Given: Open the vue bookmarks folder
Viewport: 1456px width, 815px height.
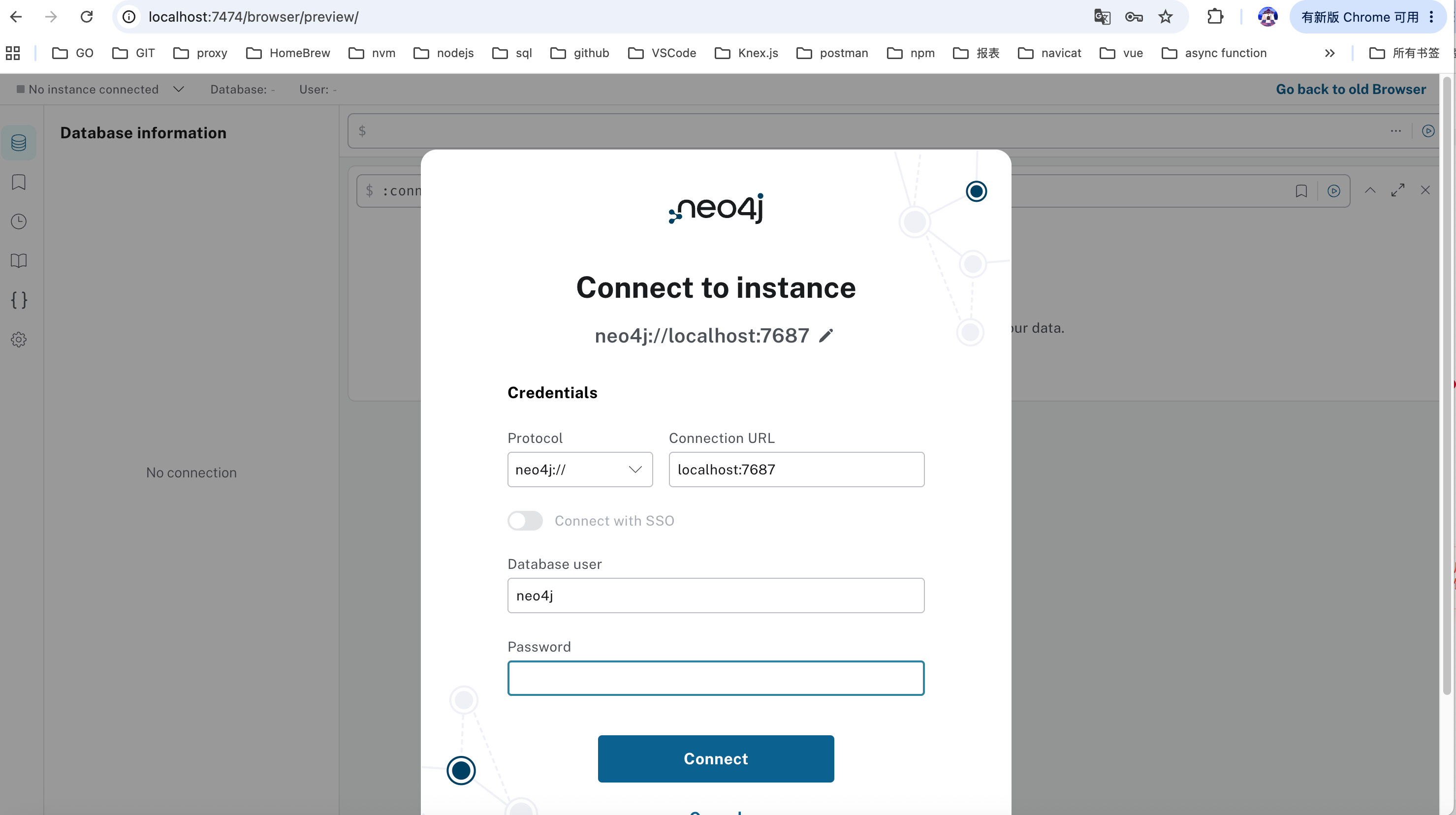Looking at the screenshot, I should tap(1121, 53).
